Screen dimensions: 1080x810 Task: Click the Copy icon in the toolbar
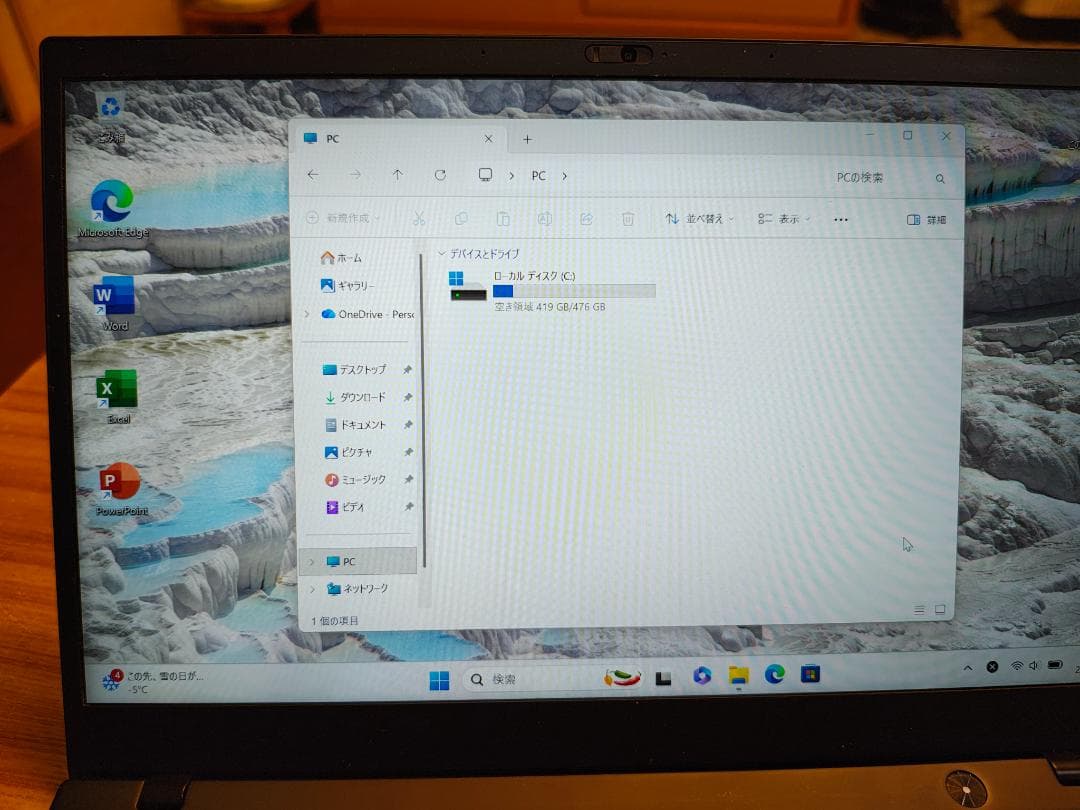click(461, 219)
